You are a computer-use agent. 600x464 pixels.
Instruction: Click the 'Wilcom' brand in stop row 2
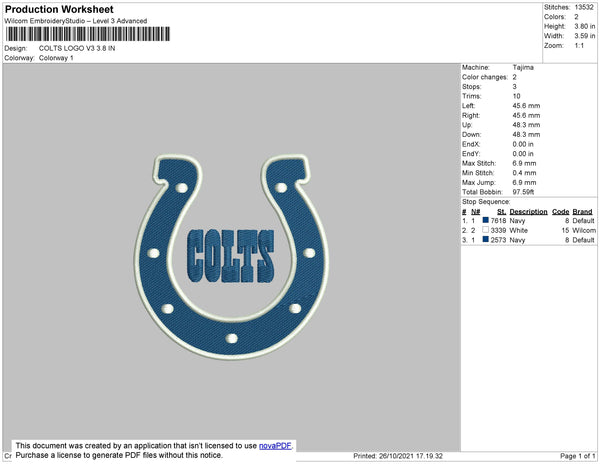pyautogui.click(x=584, y=230)
